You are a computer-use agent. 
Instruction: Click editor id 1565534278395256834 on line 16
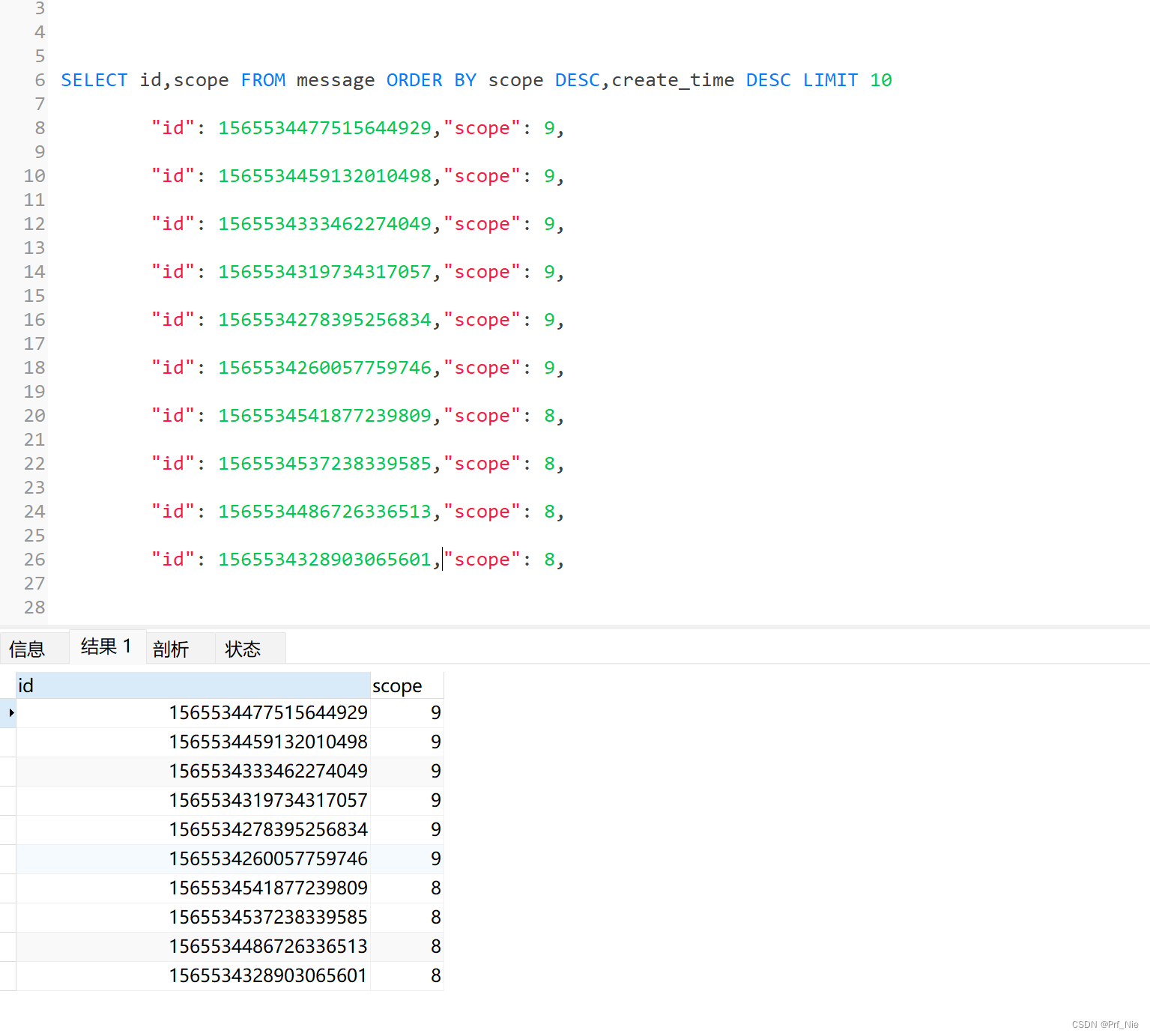(x=324, y=320)
